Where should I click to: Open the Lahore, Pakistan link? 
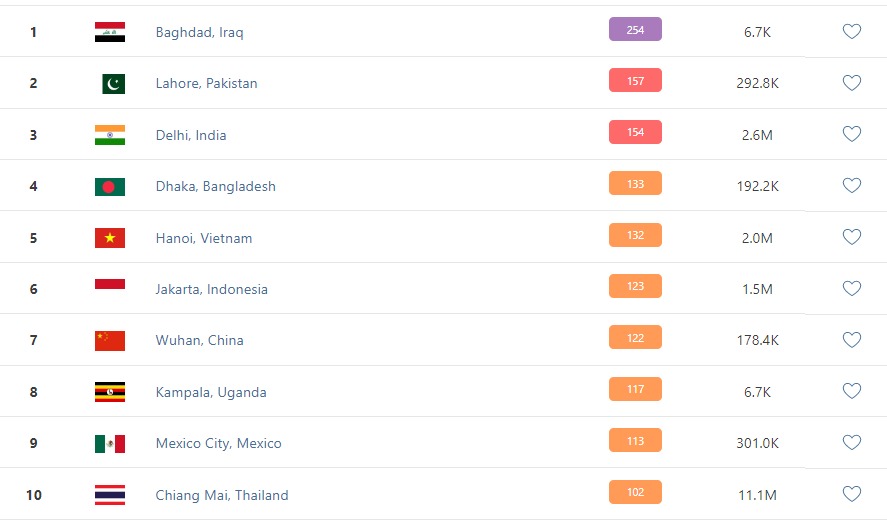206,83
